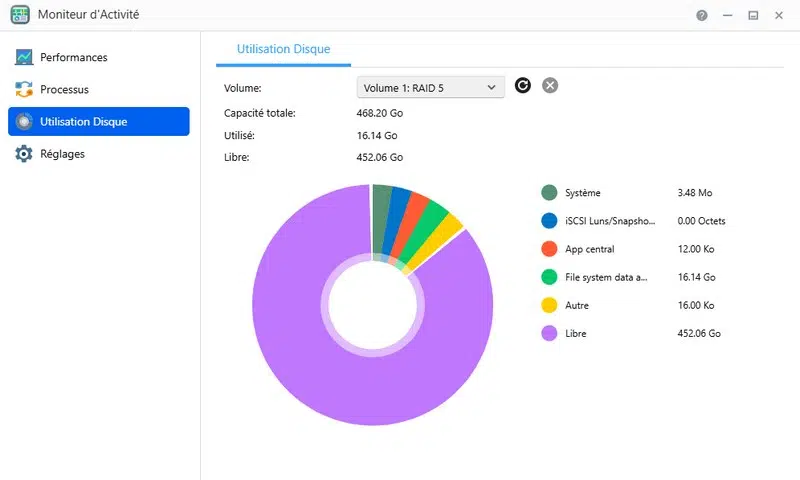Screen dimensions: 800x480
Task: Open Performances section in sidebar
Action: coord(73,58)
